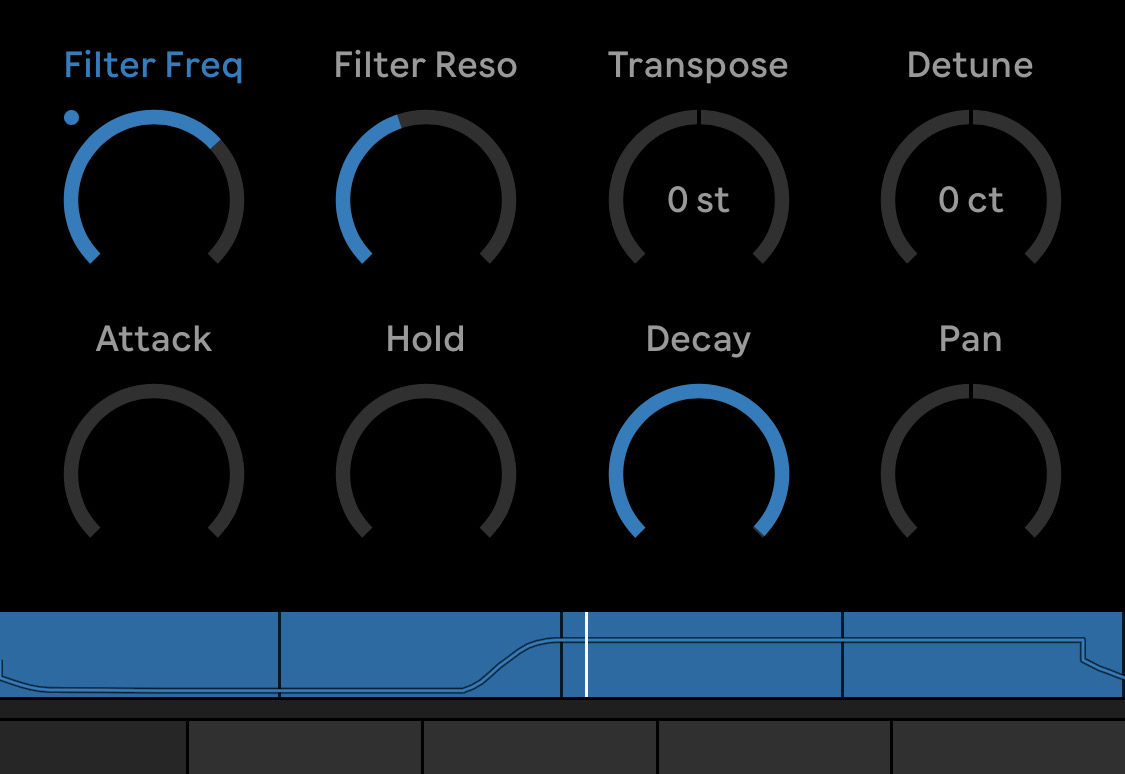Image resolution: width=1125 pixels, height=774 pixels.
Task: Click the Detune label
Action: 970,65
